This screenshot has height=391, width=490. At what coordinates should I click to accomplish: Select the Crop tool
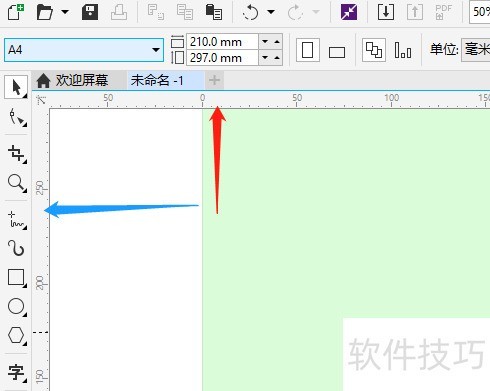(17, 154)
